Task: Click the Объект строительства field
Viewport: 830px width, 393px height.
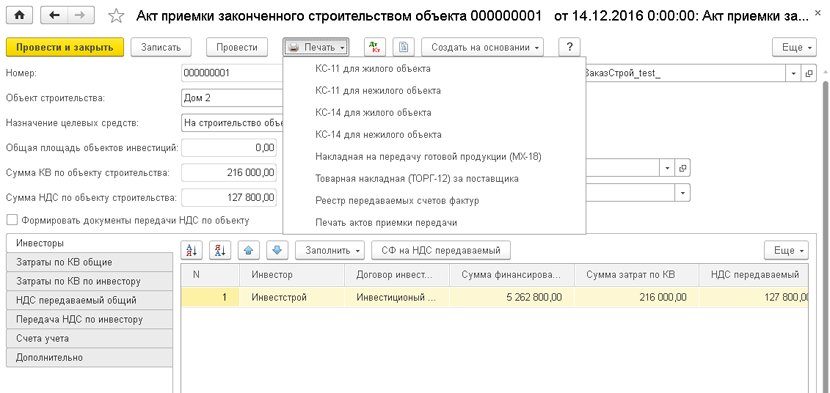Action: (x=232, y=98)
